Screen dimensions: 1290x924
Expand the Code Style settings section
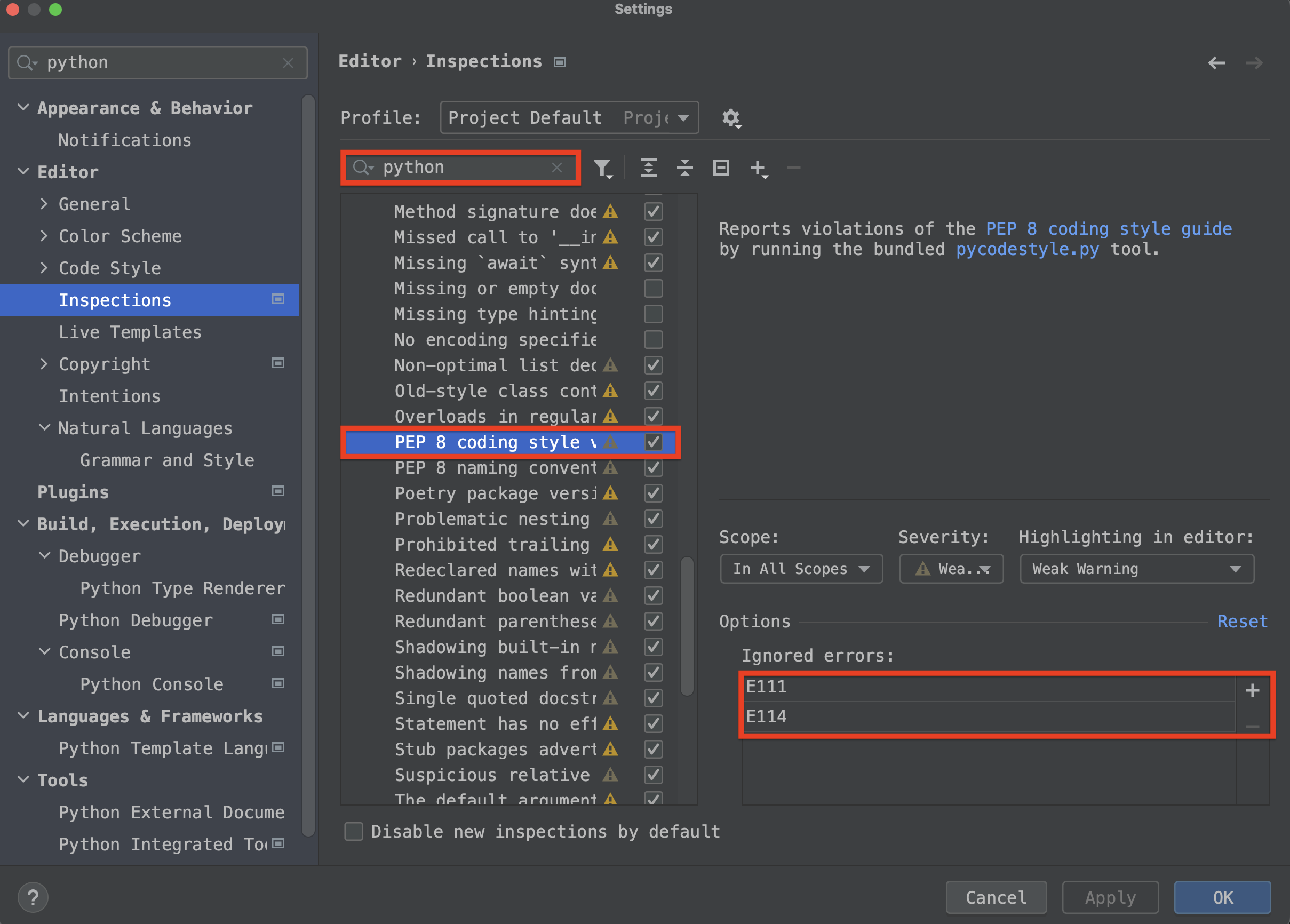44,268
